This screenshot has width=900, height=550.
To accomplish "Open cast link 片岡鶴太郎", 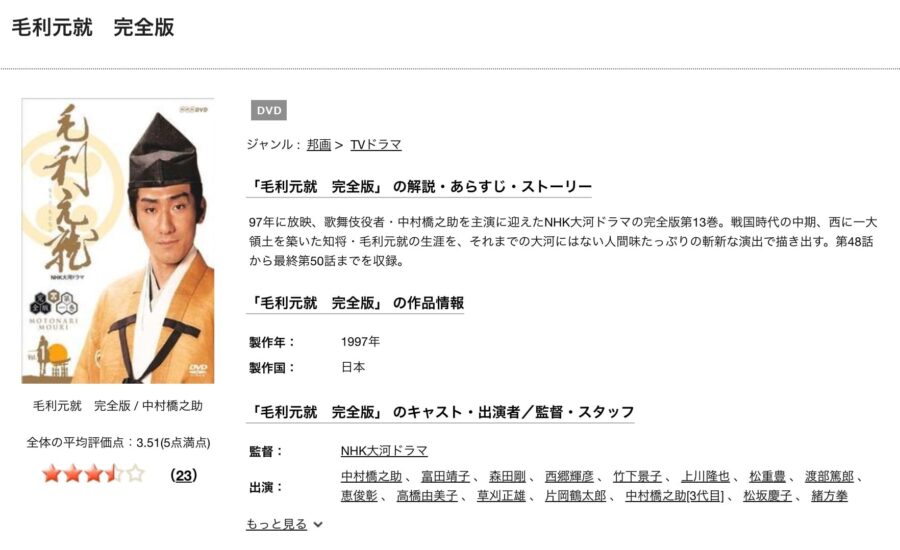I will (575, 495).
